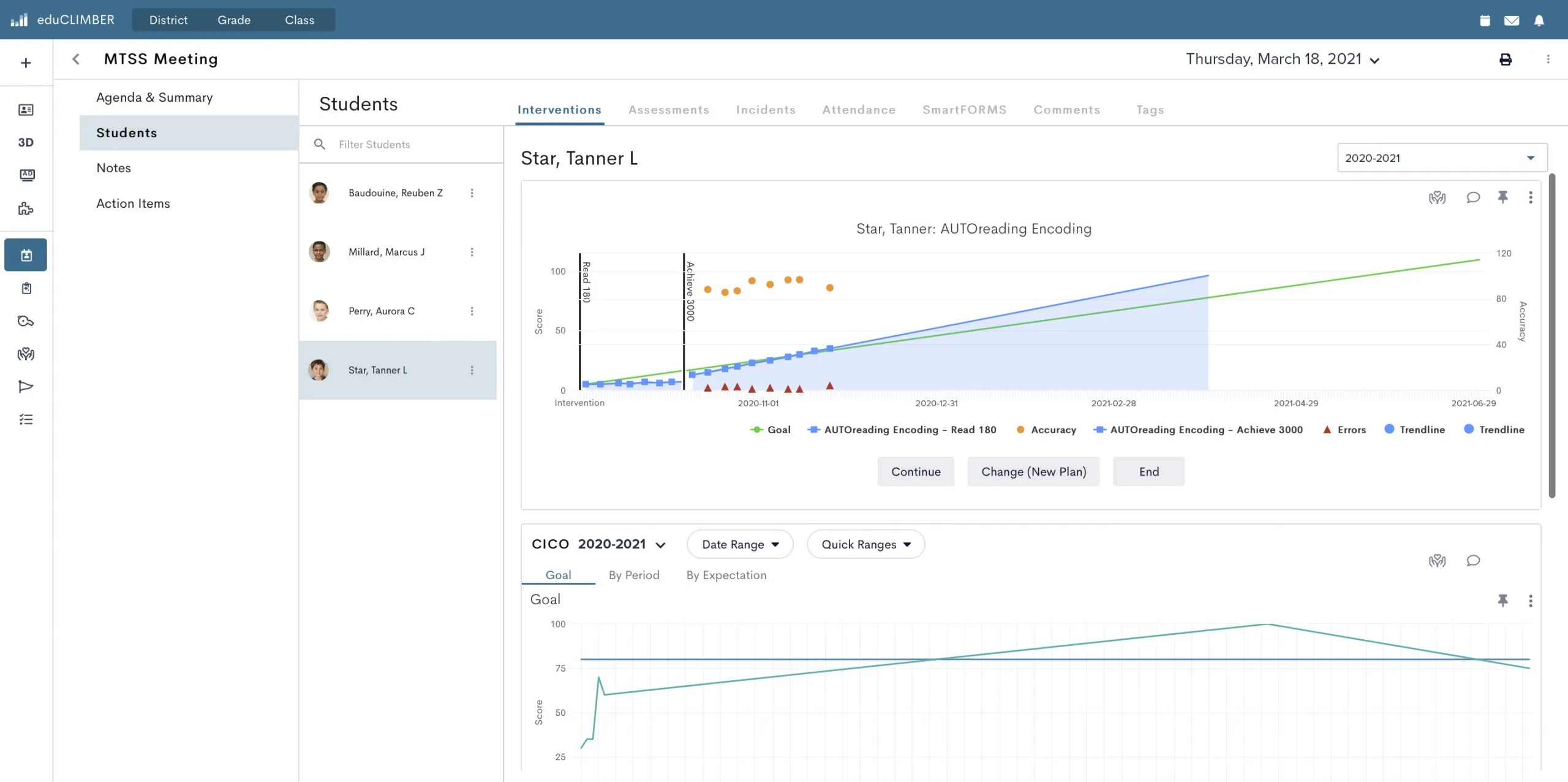Toggle the Goal series in chart legend
The width and height of the screenshot is (1568, 782).
click(771, 430)
